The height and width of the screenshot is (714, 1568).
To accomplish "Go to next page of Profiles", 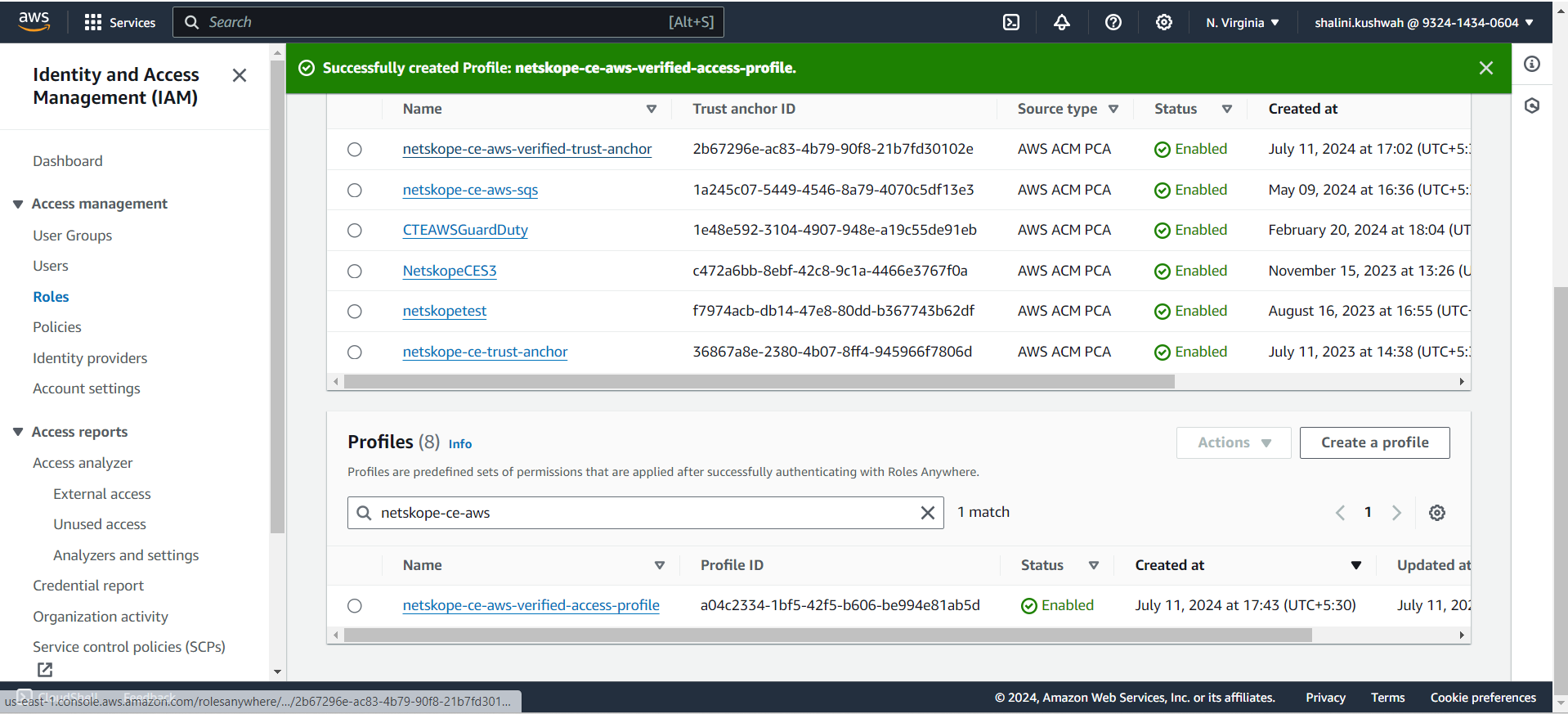I will 1396,513.
